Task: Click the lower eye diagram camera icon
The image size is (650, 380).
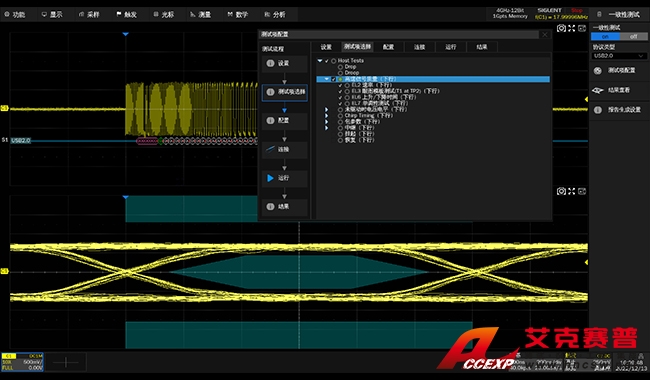Action: [561, 191]
